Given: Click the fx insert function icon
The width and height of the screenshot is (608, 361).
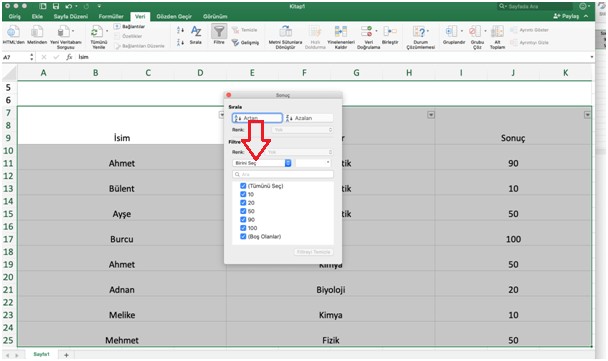Looking at the screenshot, I should coord(69,57).
